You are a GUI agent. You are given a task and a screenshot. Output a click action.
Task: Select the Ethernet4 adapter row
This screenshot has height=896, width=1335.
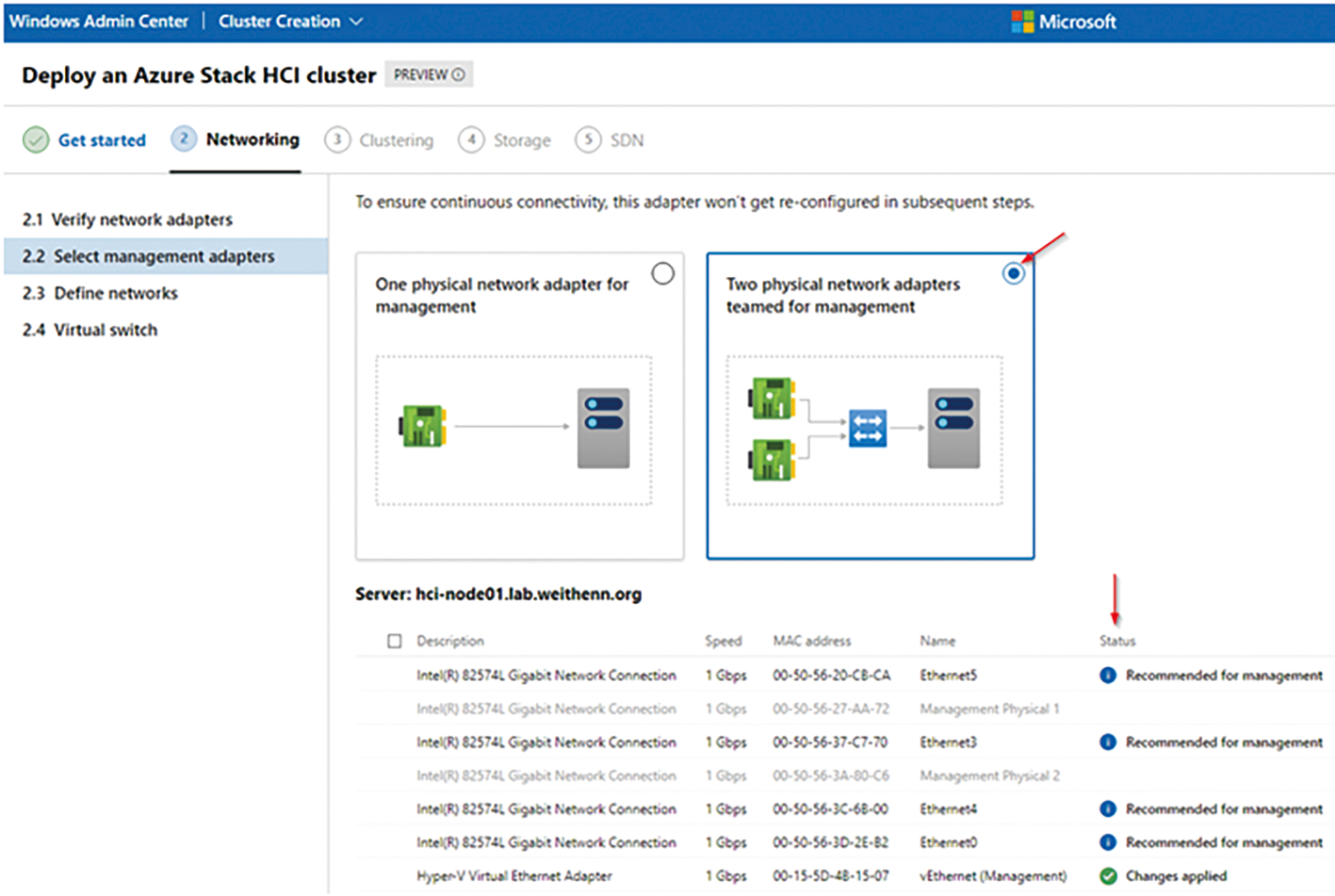pos(845,809)
